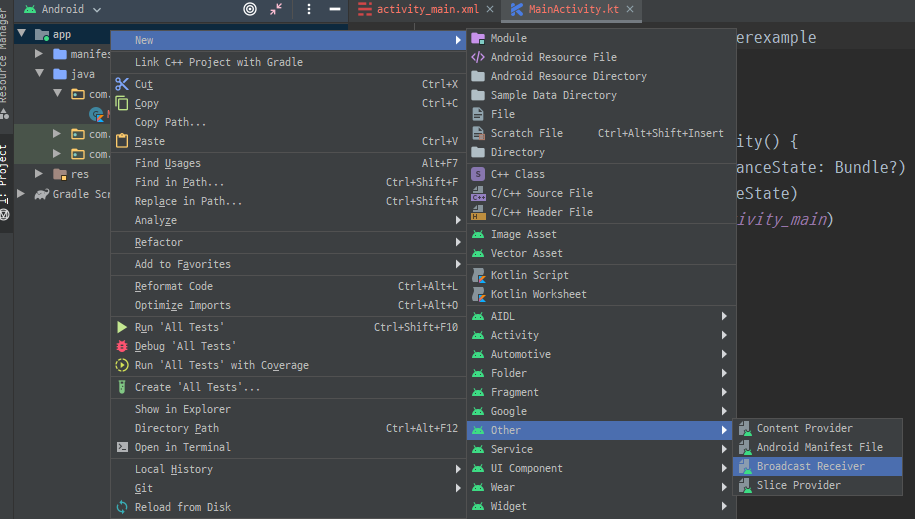Screen dimensions: 915x519
Task: Click the Create 'All Tests' flask icon
Action: click(x=121, y=387)
